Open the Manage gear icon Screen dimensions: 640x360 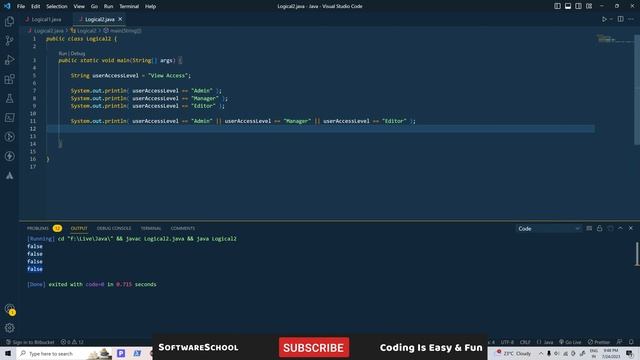[9, 328]
